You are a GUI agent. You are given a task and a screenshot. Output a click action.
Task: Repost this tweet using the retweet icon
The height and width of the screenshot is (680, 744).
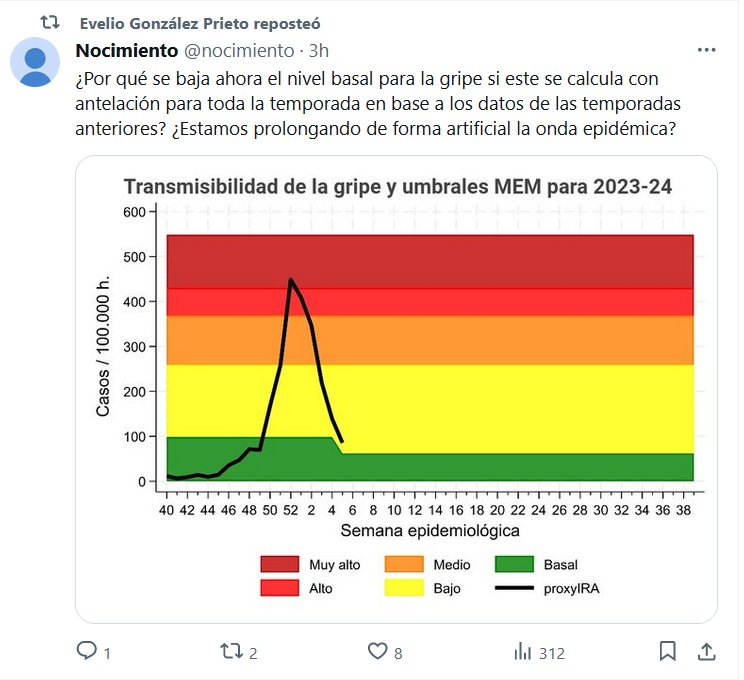point(231,652)
